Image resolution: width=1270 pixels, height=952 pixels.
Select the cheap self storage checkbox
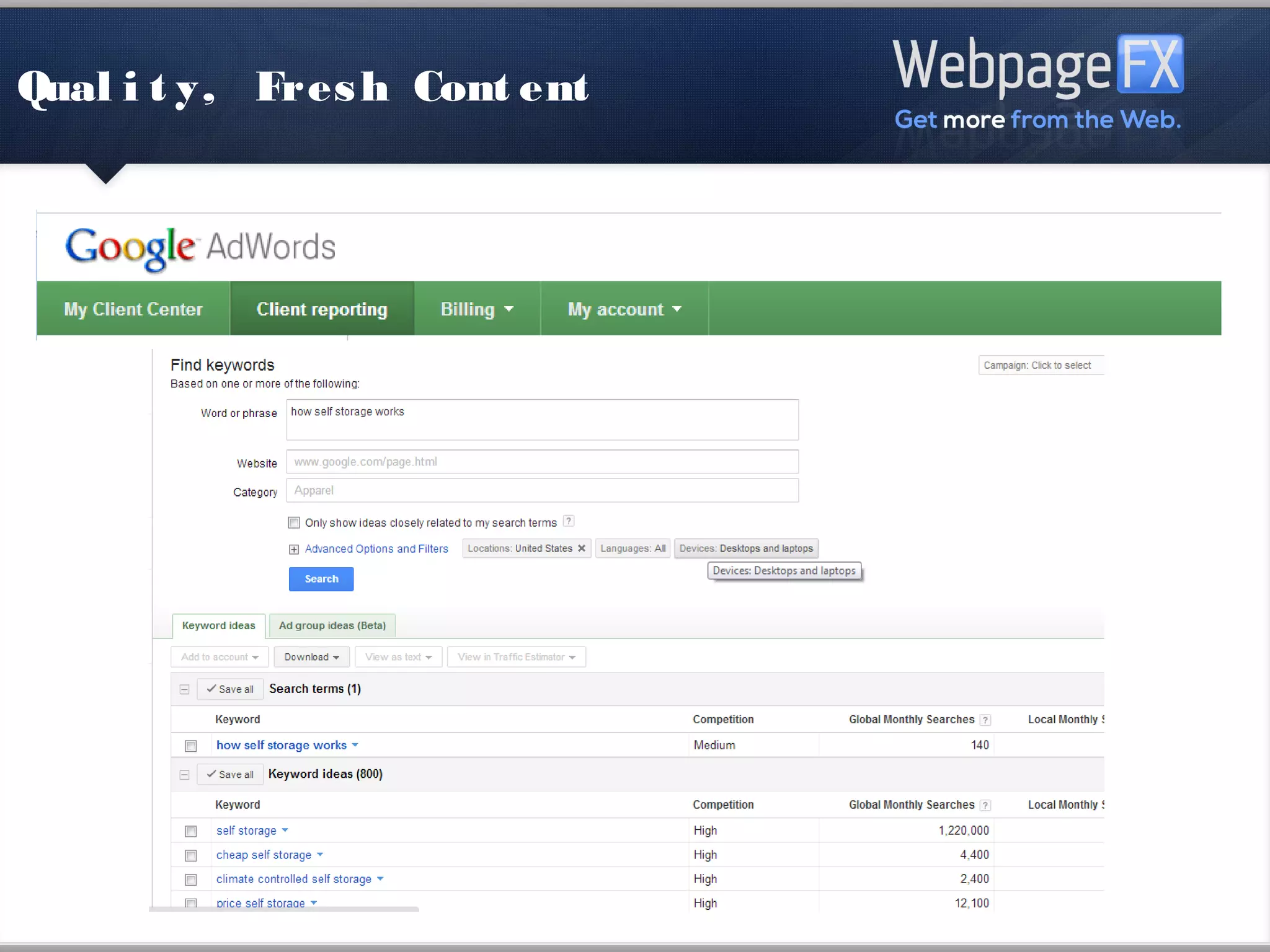(191, 855)
